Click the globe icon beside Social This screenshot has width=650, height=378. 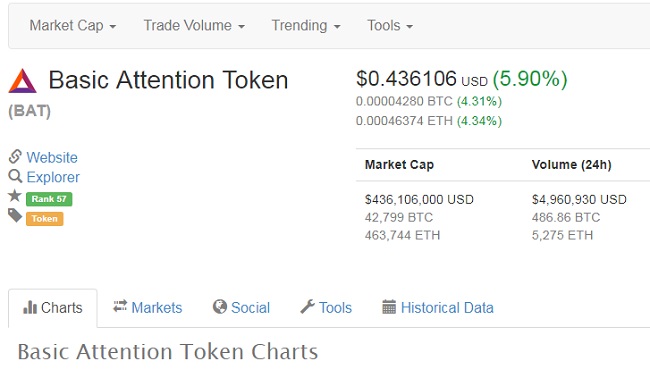[x=220, y=307]
